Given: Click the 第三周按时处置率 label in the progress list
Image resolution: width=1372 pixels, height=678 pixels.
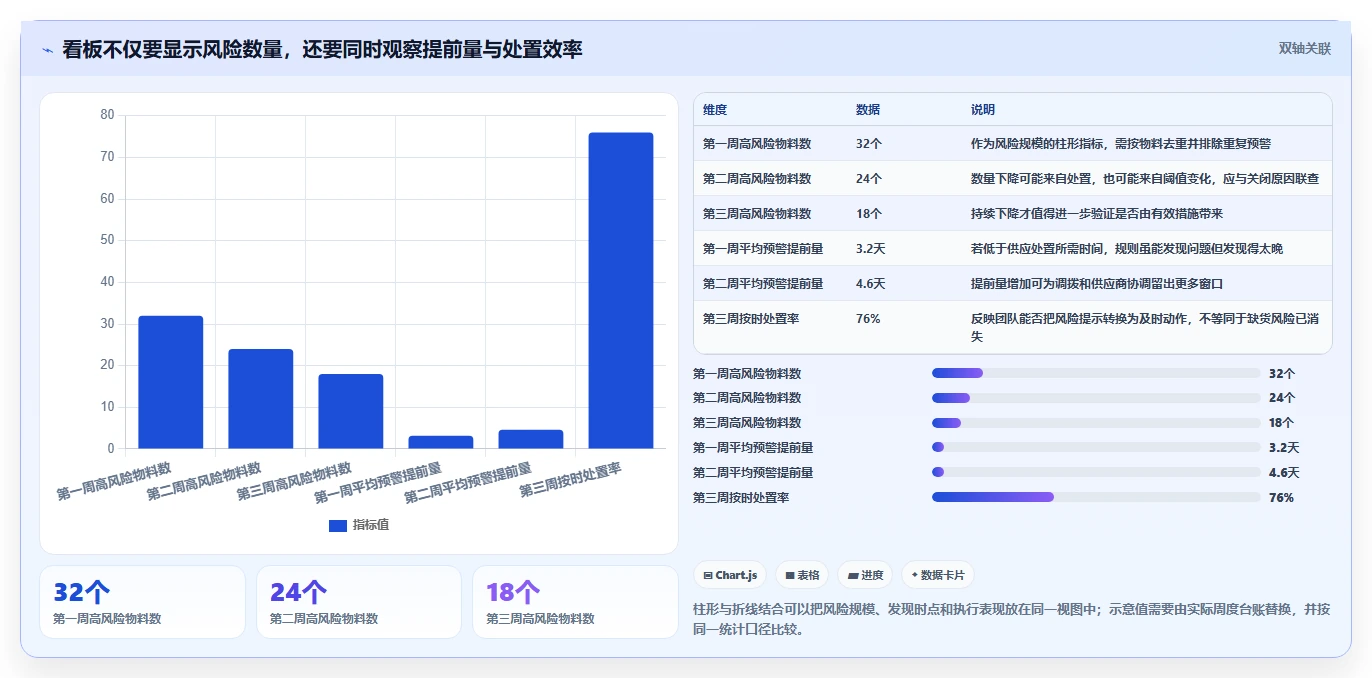Looking at the screenshot, I should point(741,497).
